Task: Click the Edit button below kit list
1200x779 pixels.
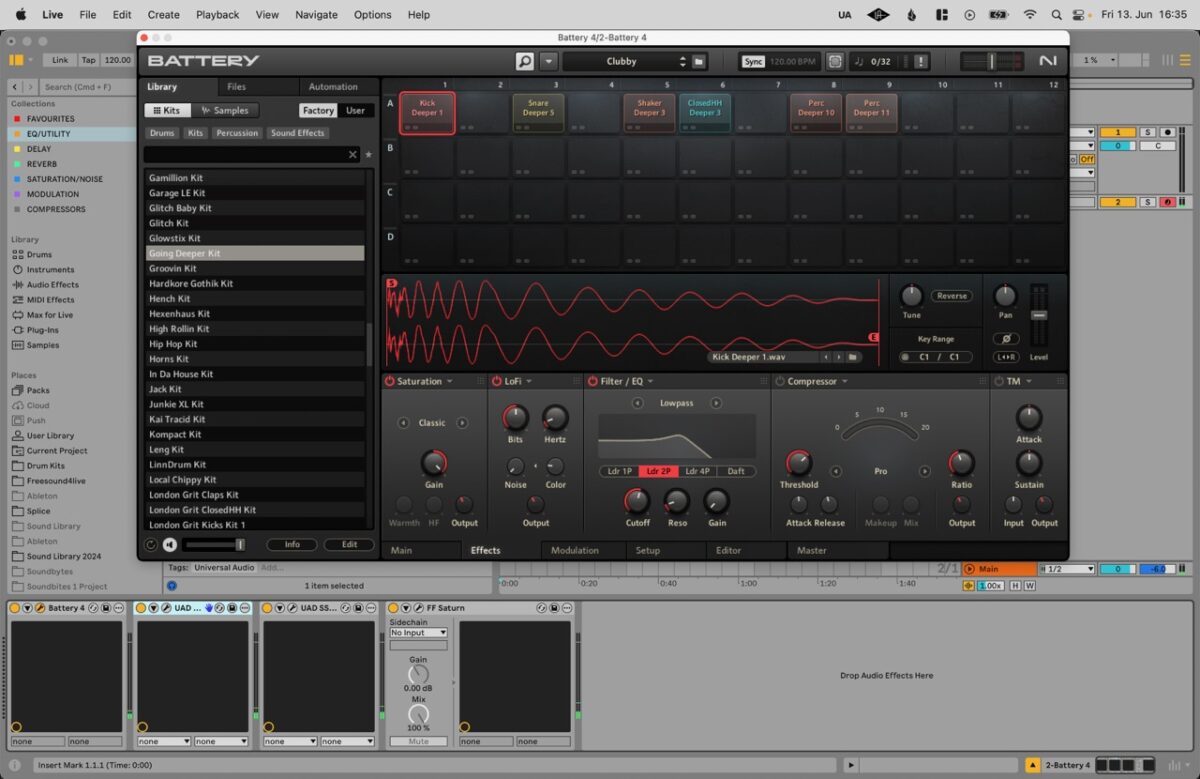Action: (349, 545)
